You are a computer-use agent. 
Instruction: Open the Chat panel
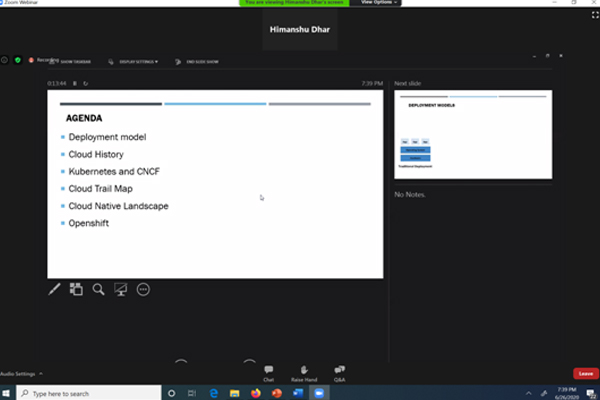coord(268,373)
